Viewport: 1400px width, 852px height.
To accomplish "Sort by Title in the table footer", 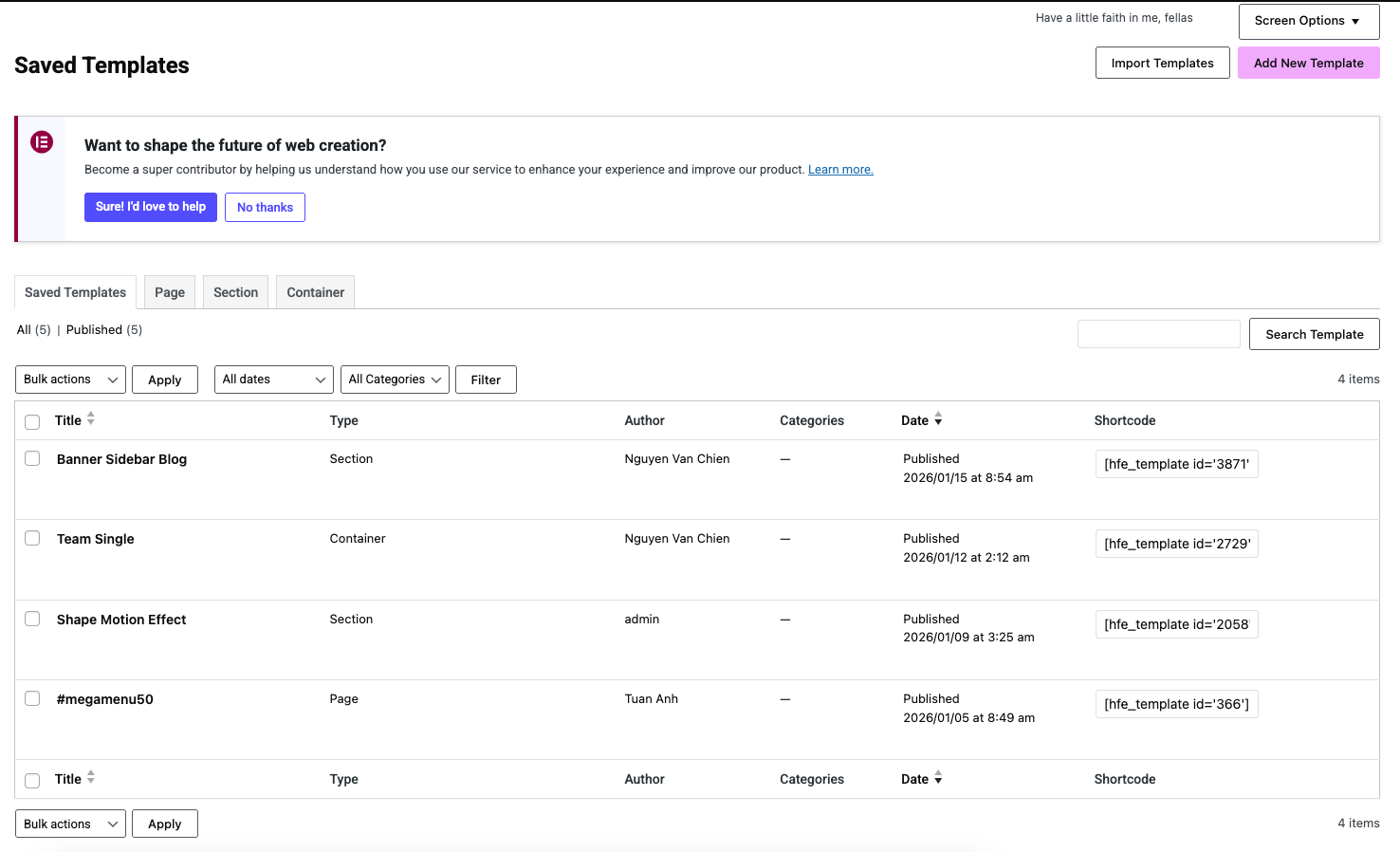I will pos(91,777).
